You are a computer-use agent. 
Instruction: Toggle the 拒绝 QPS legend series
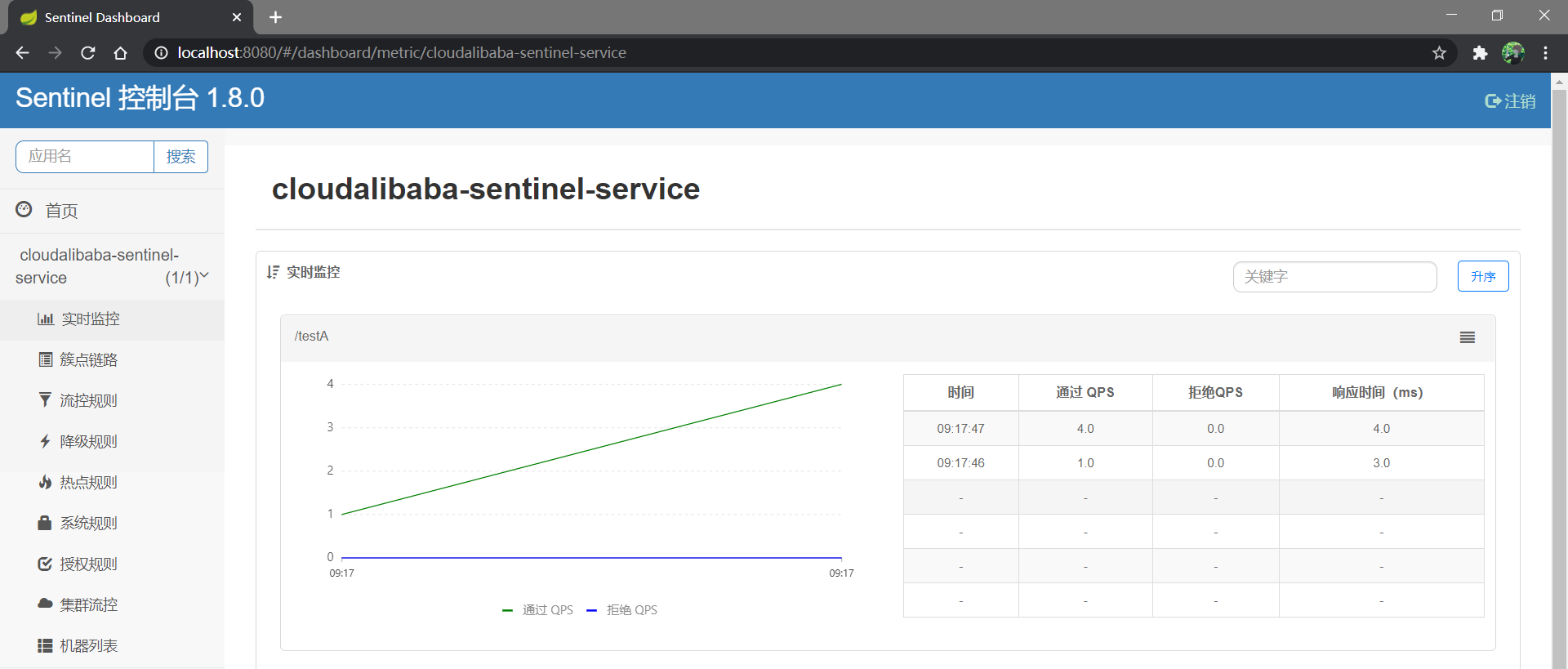pyautogui.click(x=621, y=609)
